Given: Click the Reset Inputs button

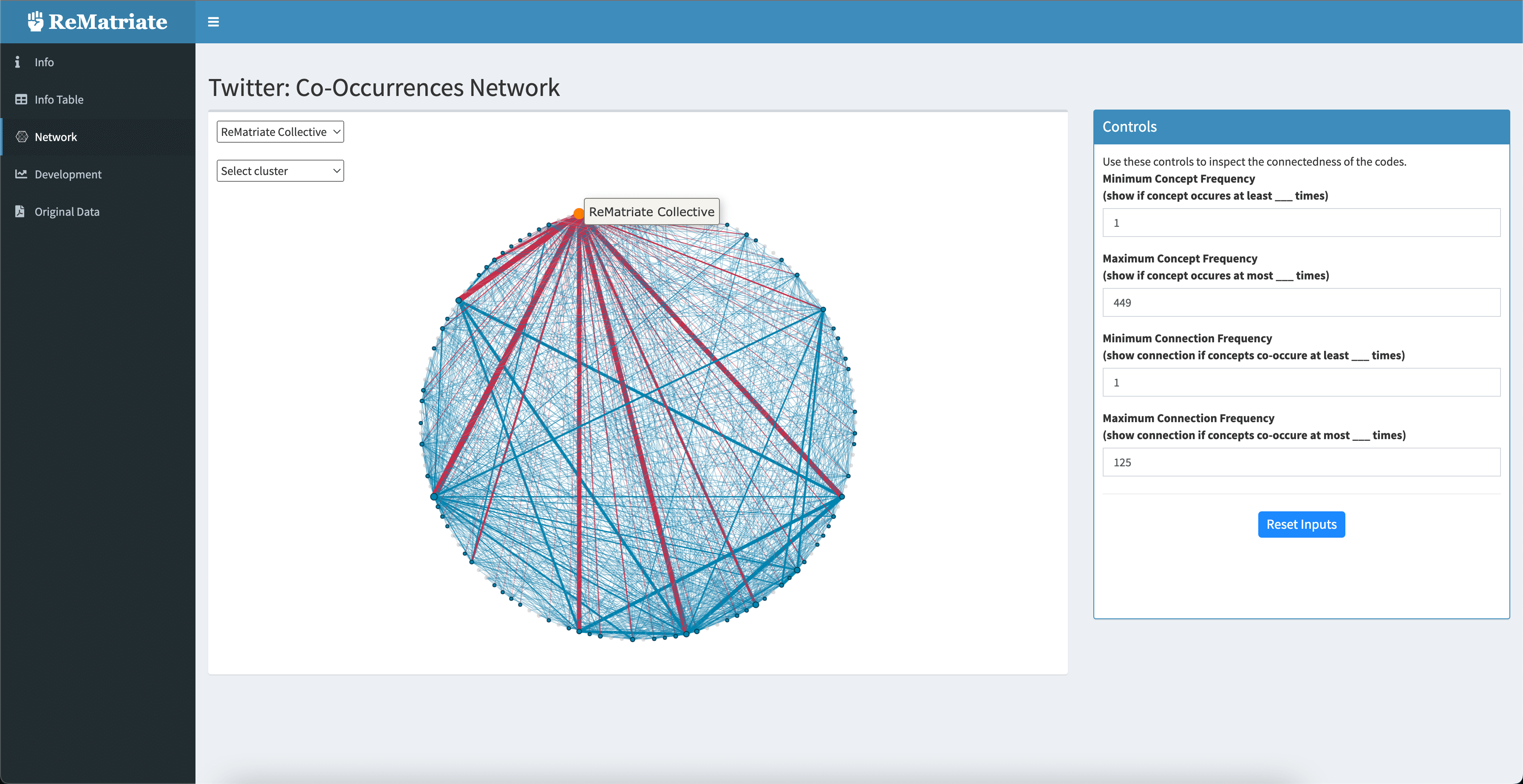Looking at the screenshot, I should click(1301, 525).
